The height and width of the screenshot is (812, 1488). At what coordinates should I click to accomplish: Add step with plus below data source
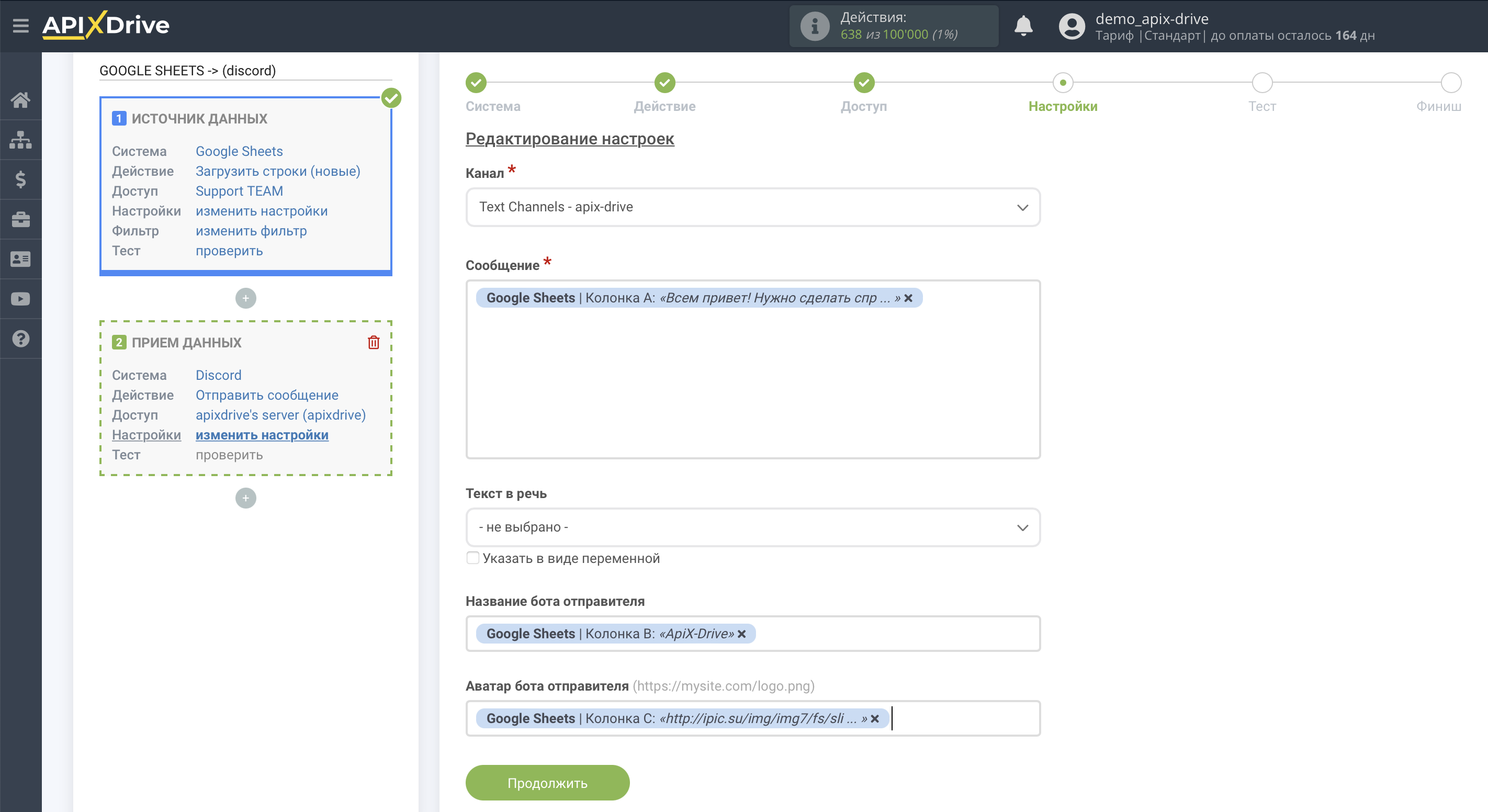tap(245, 299)
